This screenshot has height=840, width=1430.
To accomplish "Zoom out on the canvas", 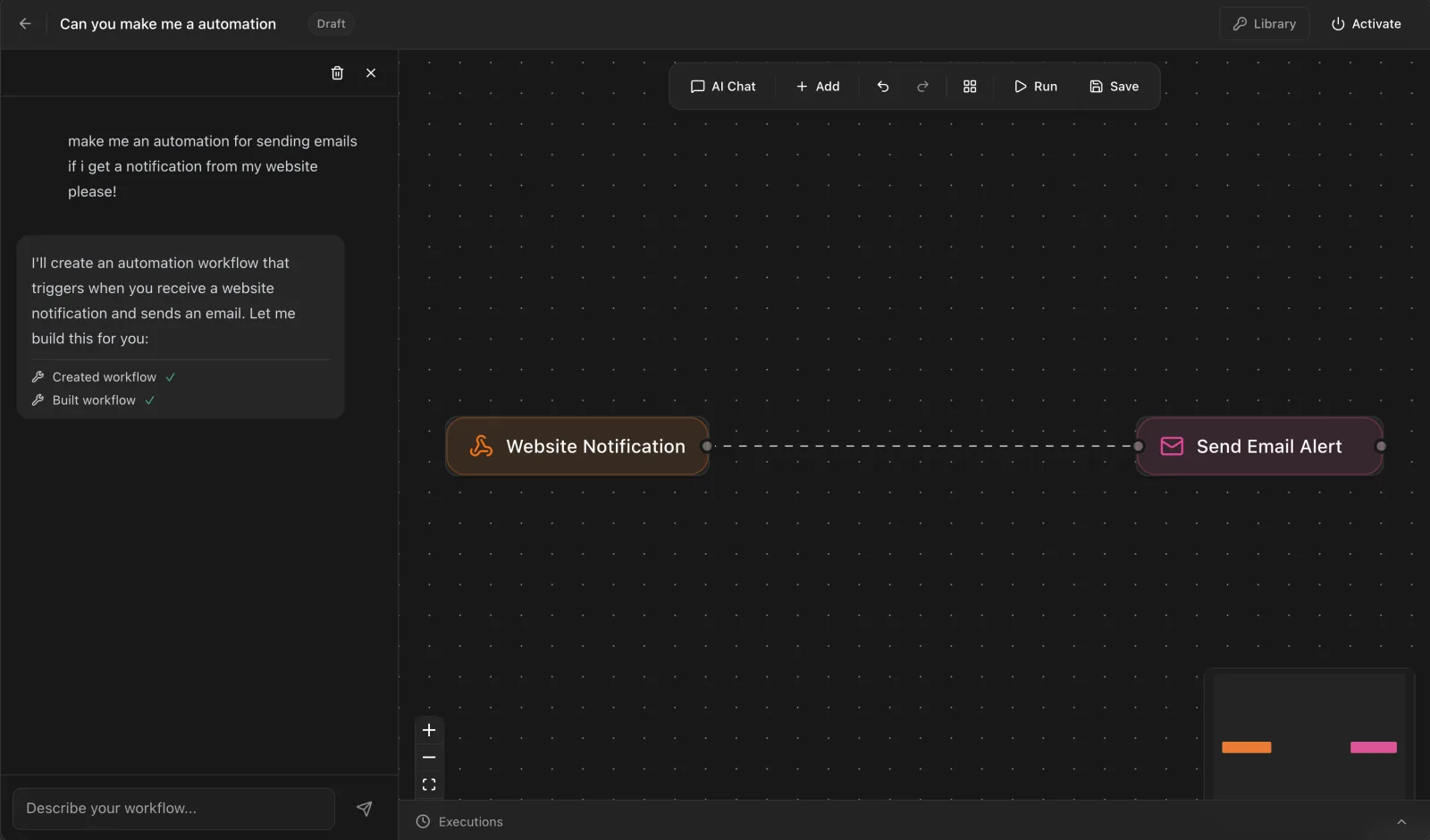I will click(x=429, y=757).
